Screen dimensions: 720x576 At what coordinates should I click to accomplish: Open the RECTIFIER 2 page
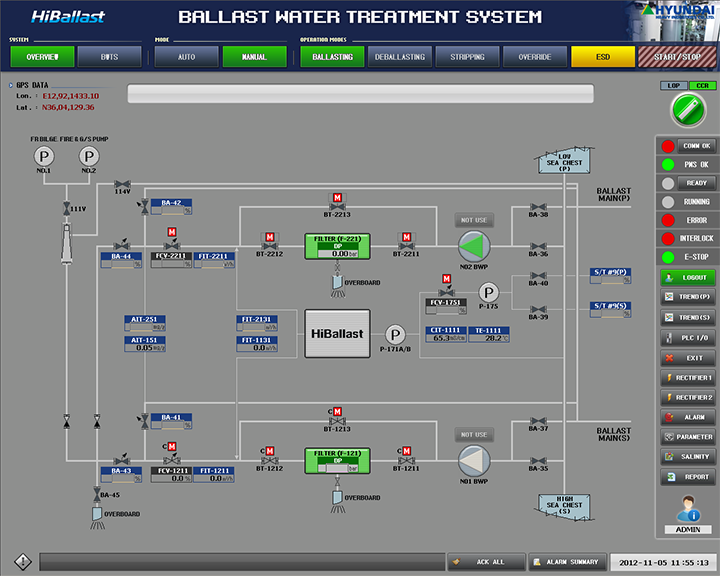(688, 398)
